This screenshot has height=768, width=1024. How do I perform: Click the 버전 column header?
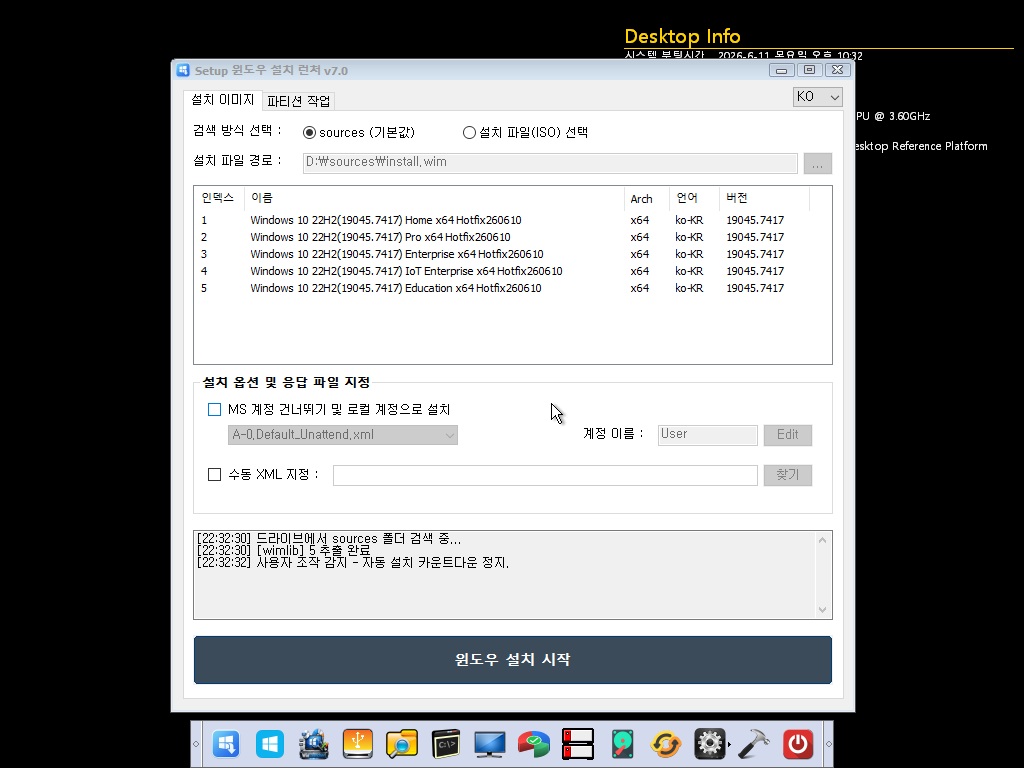tap(765, 198)
